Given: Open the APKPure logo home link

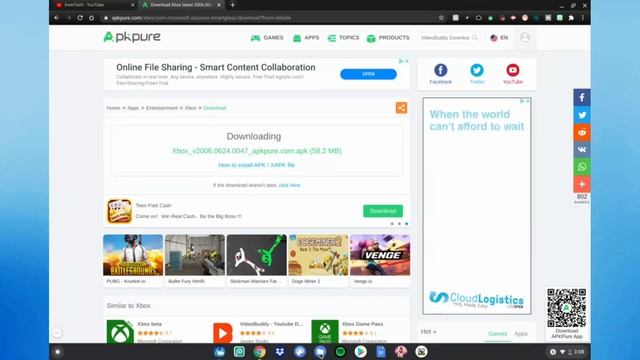Looking at the screenshot, I should [132, 37].
